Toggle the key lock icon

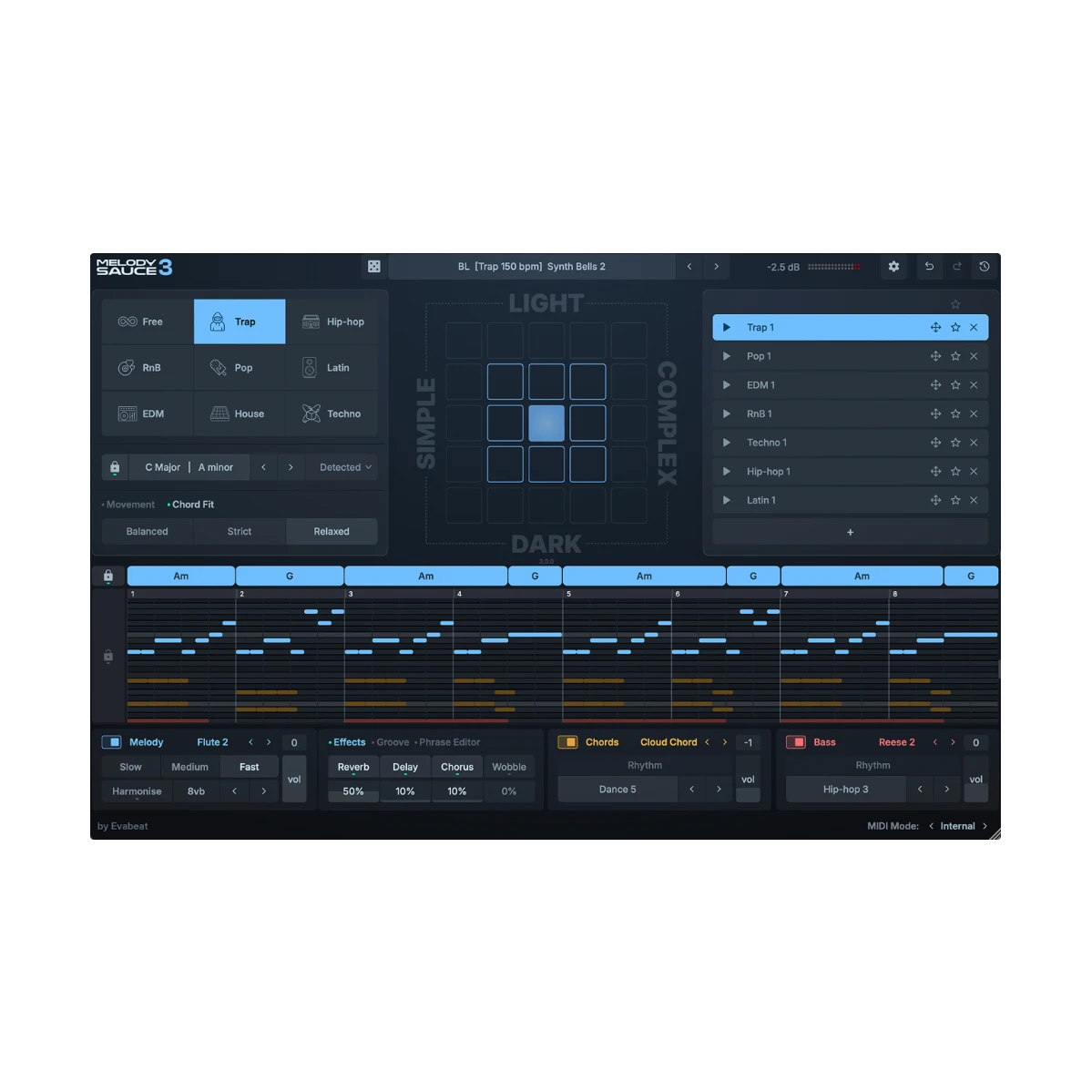coord(115,467)
